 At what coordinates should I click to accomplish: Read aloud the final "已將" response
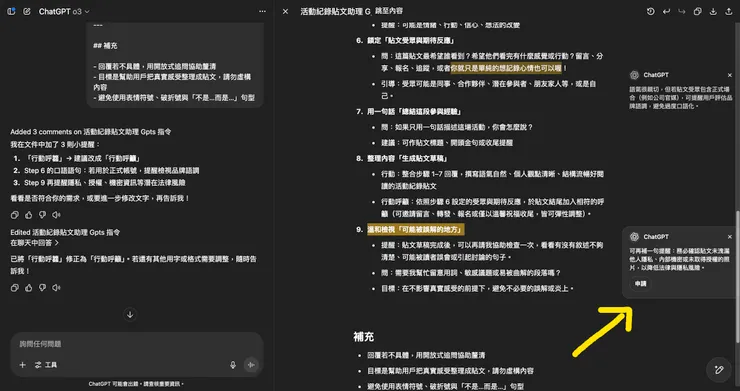(x=57, y=288)
